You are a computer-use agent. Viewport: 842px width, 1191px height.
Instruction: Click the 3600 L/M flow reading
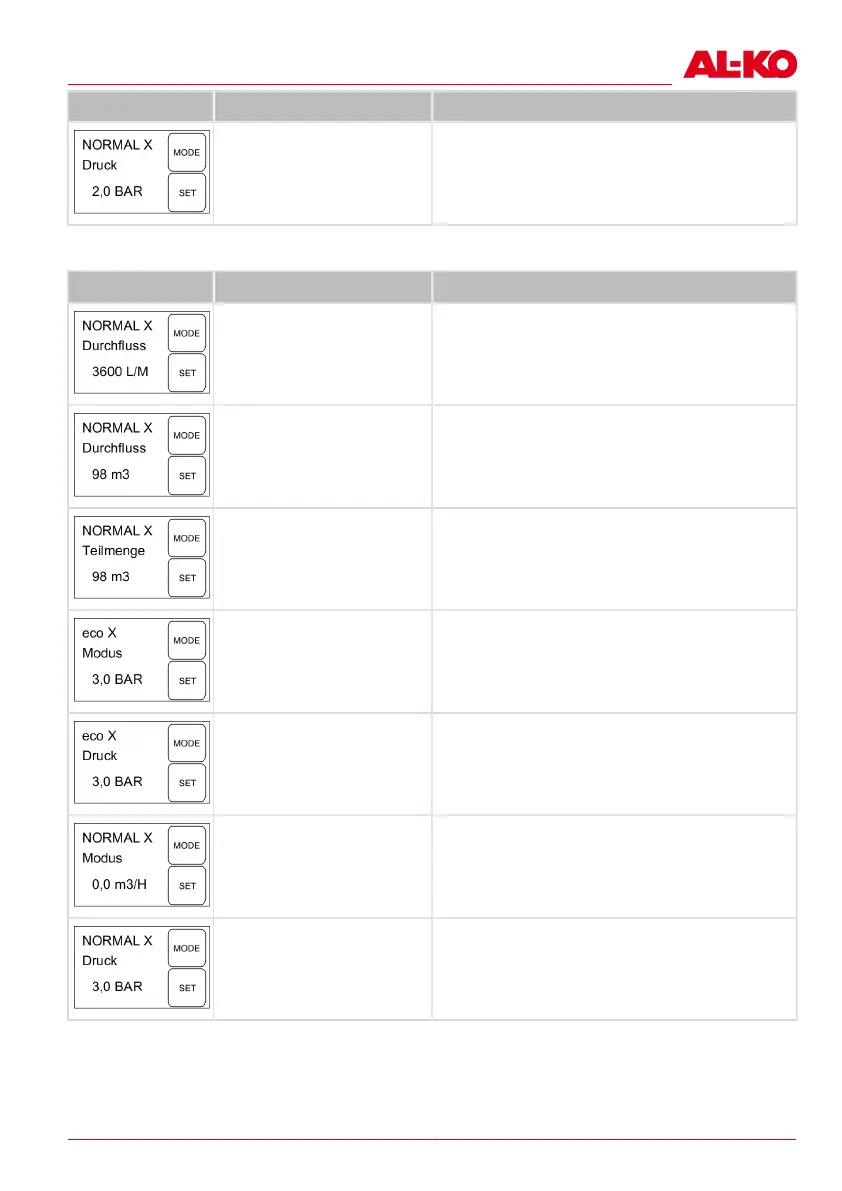pyautogui.click(x=120, y=372)
